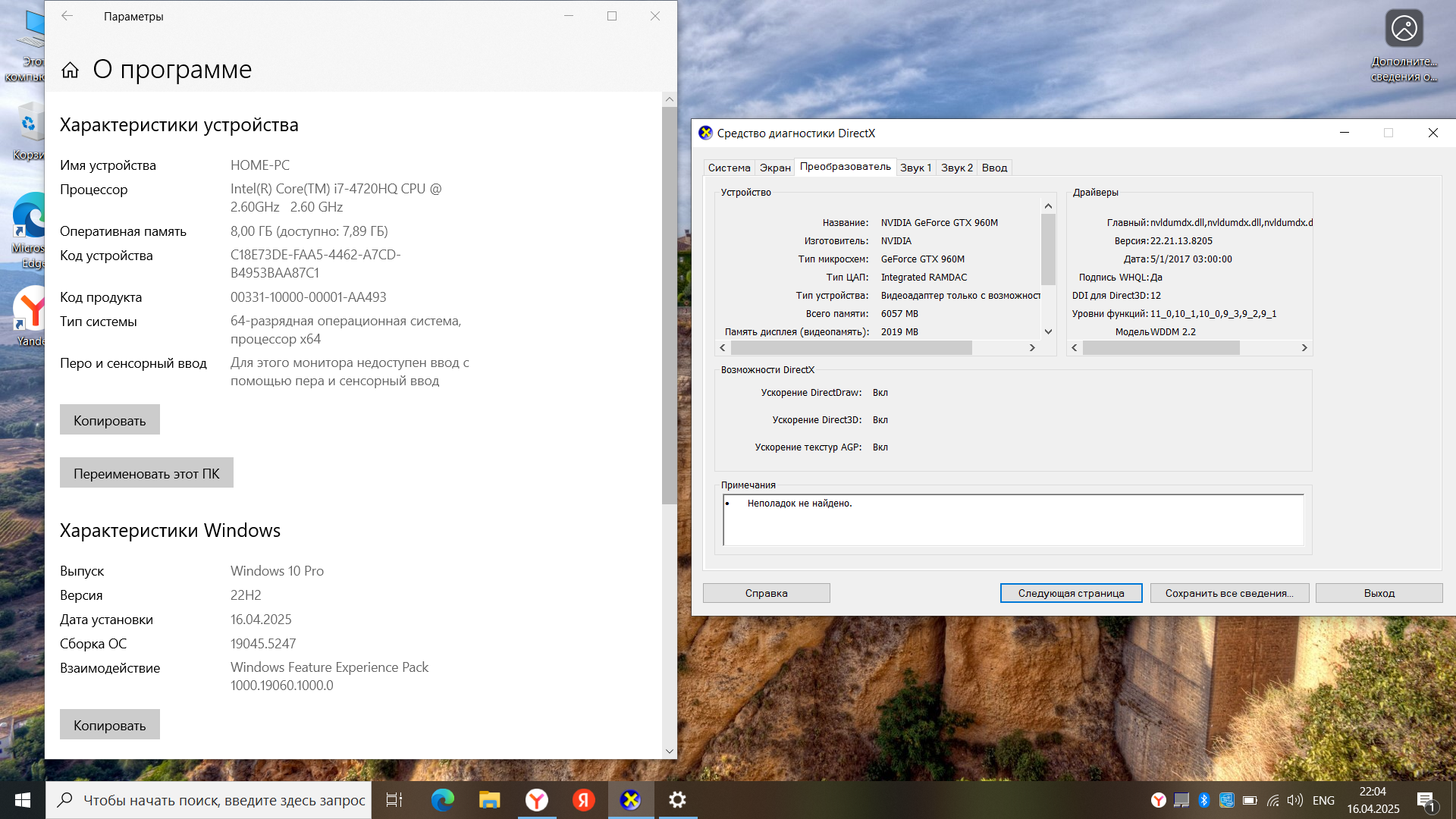This screenshot has height=819, width=1456.
Task: Open the notification center icon
Action: coord(1426,800)
